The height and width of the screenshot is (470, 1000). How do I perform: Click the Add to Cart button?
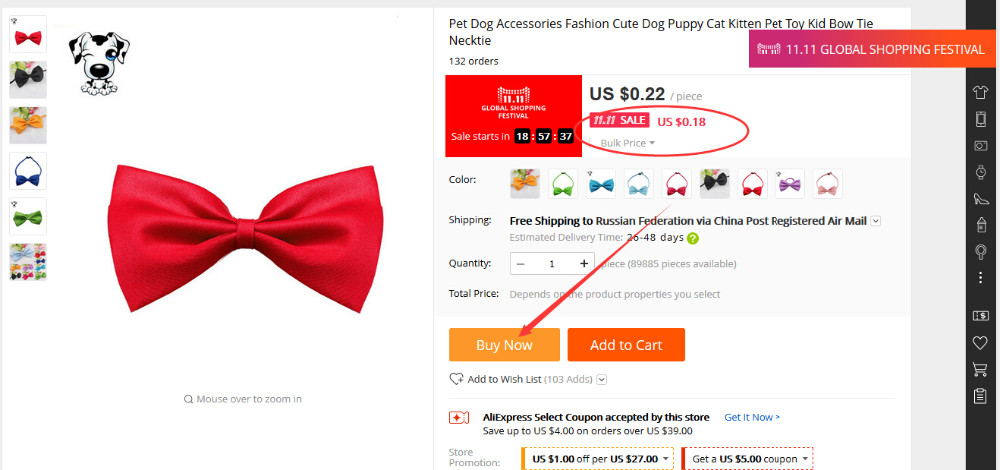(x=626, y=345)
